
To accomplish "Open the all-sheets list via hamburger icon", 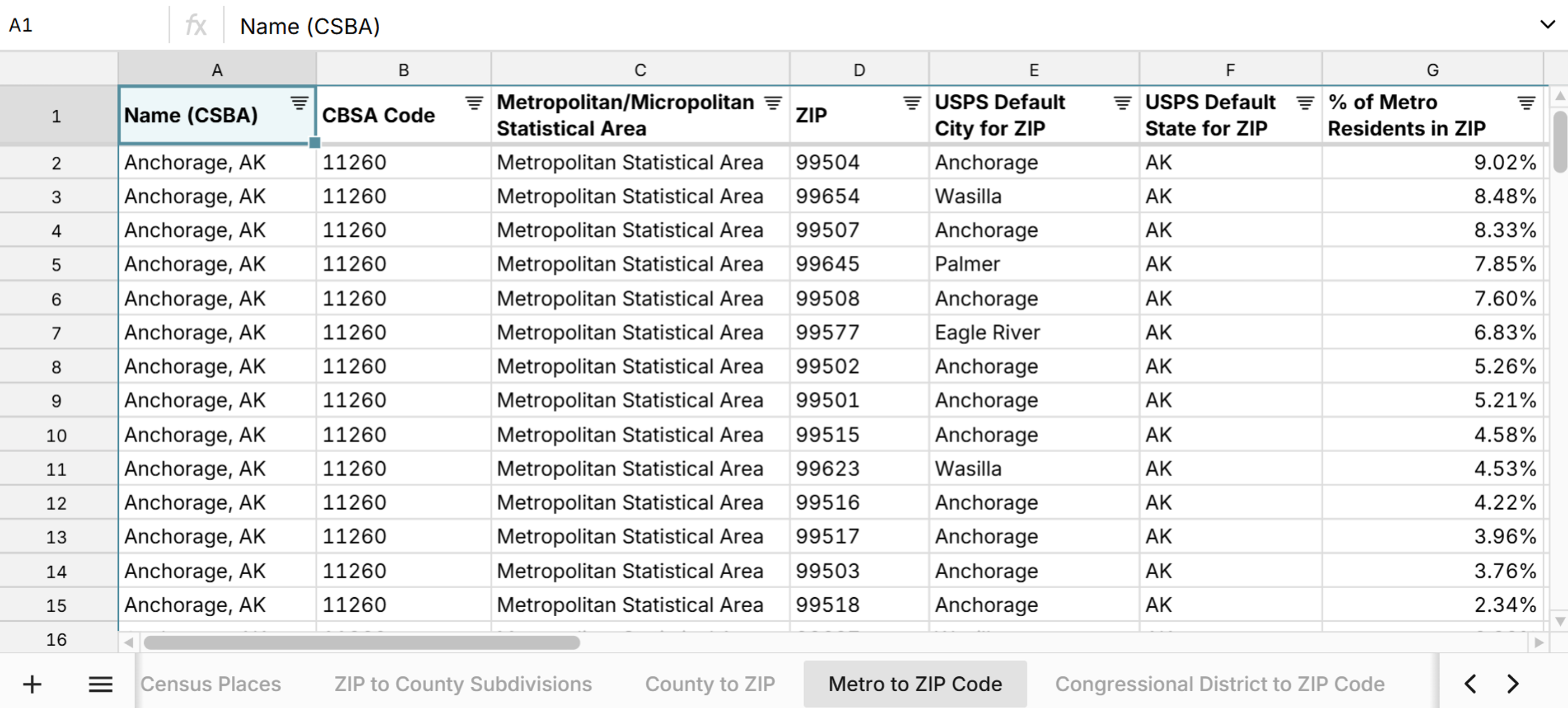I will coord(100,684).
